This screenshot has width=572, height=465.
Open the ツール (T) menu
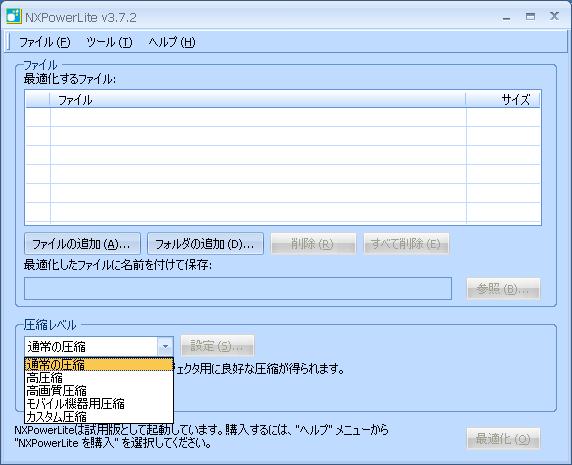(x=109, y=42)
